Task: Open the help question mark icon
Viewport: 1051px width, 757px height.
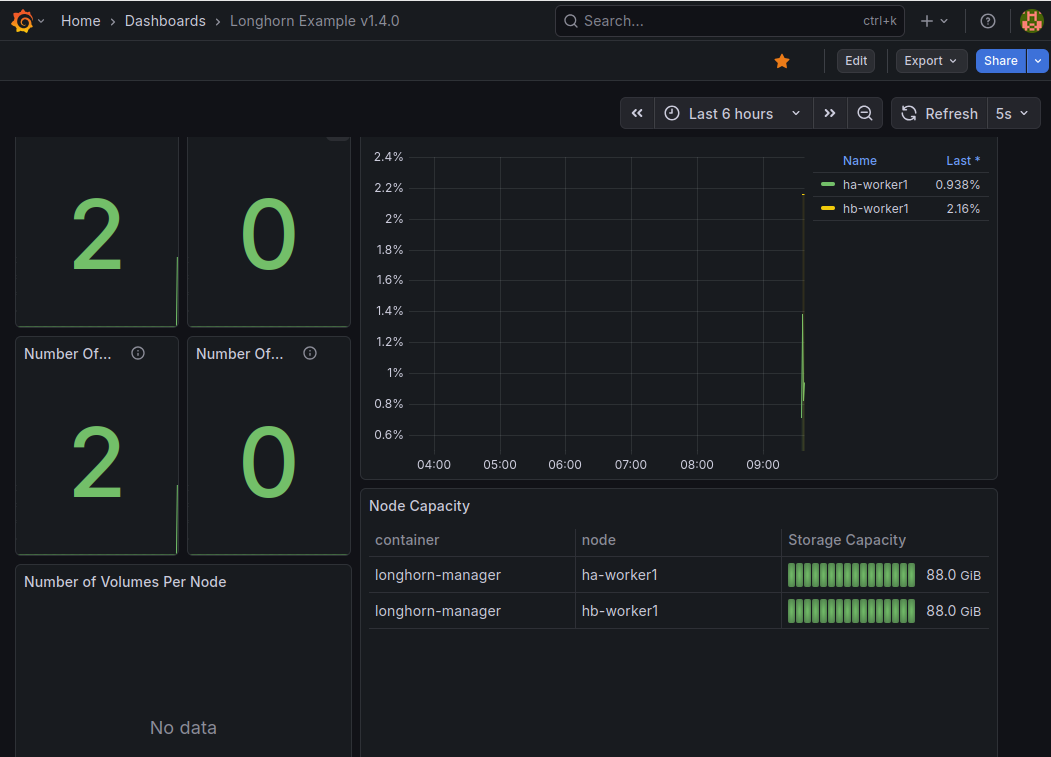Action: coord(988,21)
